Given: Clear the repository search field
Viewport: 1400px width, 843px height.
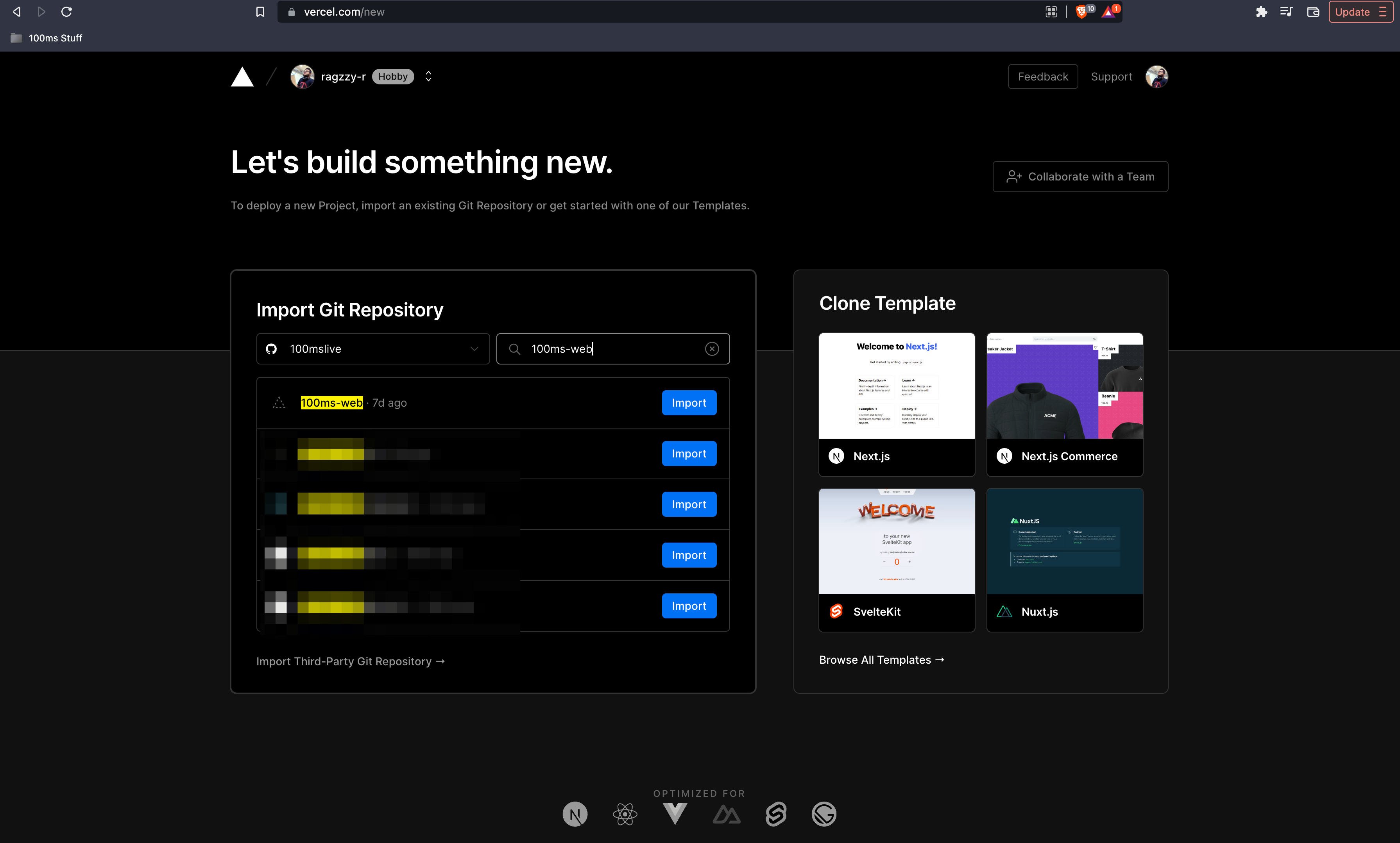Looking at the screenshot, I should (712, 349).
